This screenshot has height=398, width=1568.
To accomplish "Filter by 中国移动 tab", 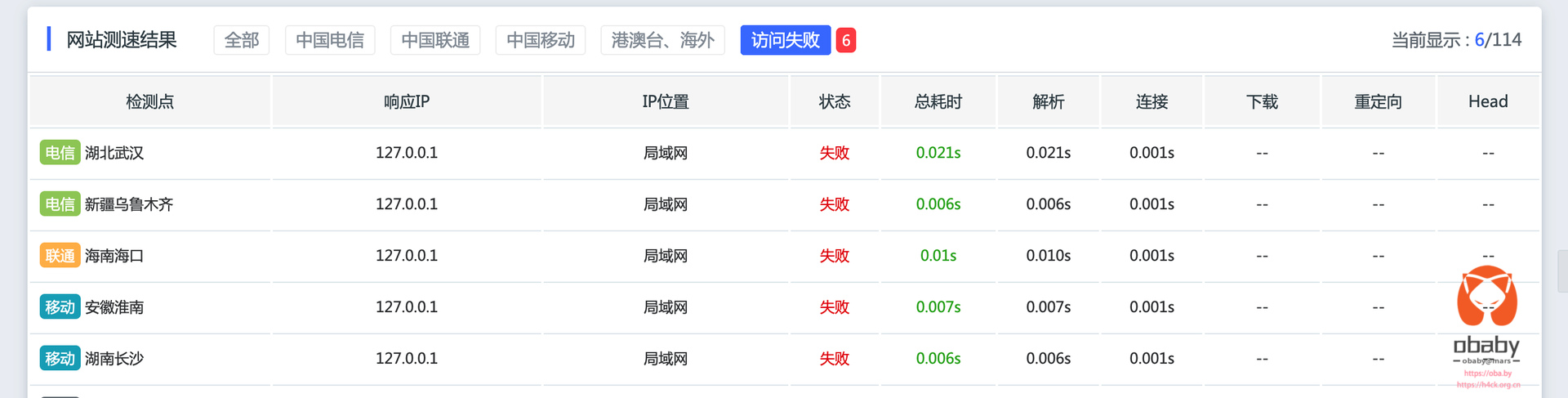I will [x=540, y=40].
